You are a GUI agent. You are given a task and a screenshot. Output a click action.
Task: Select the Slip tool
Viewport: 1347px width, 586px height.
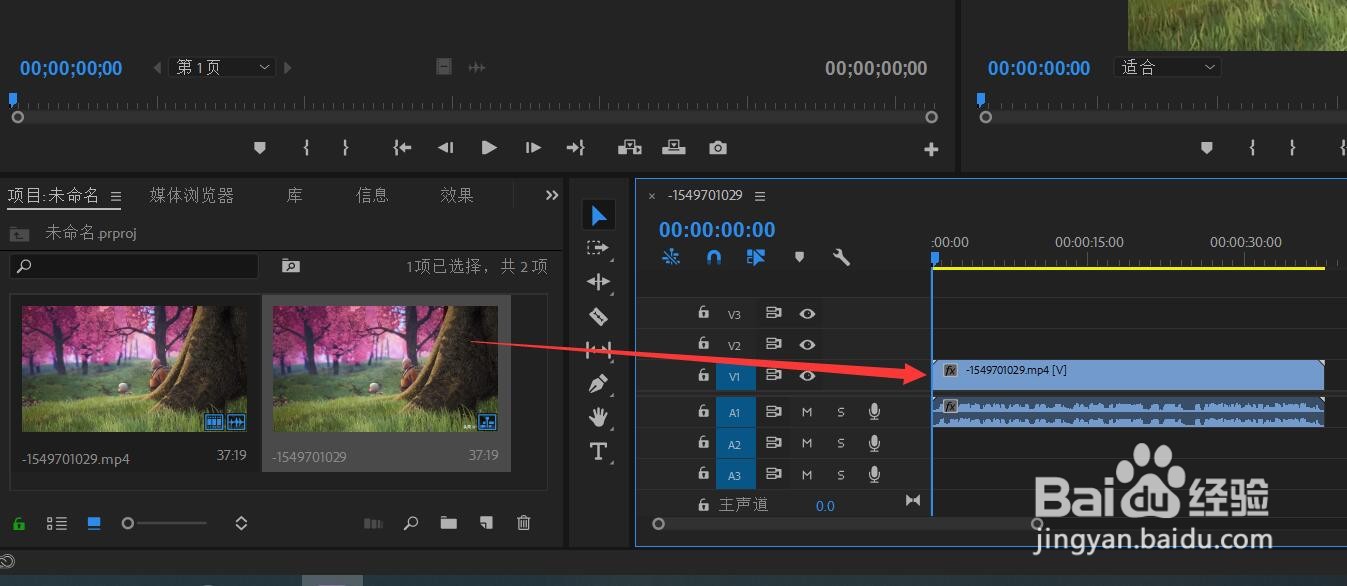coord(598,350)
